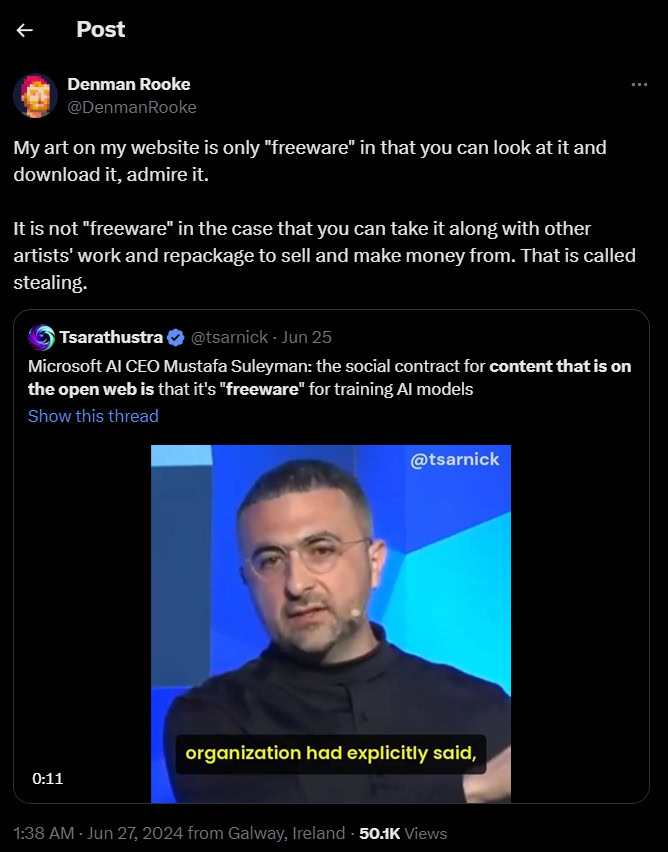Click the Galway, Ireland location text
The image size is (668, 852).
tap(286, 833)
